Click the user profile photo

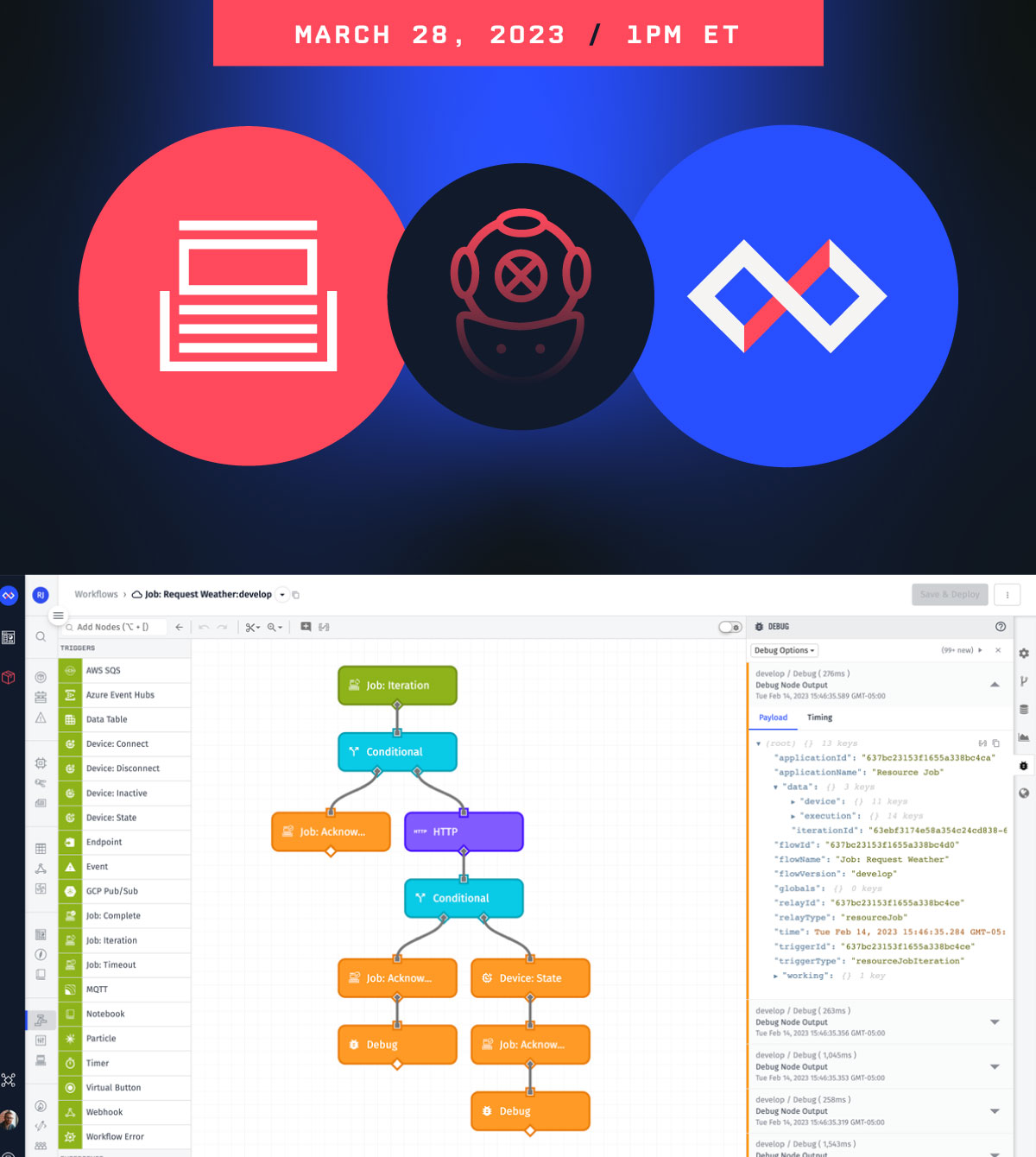click(9, 1121)
